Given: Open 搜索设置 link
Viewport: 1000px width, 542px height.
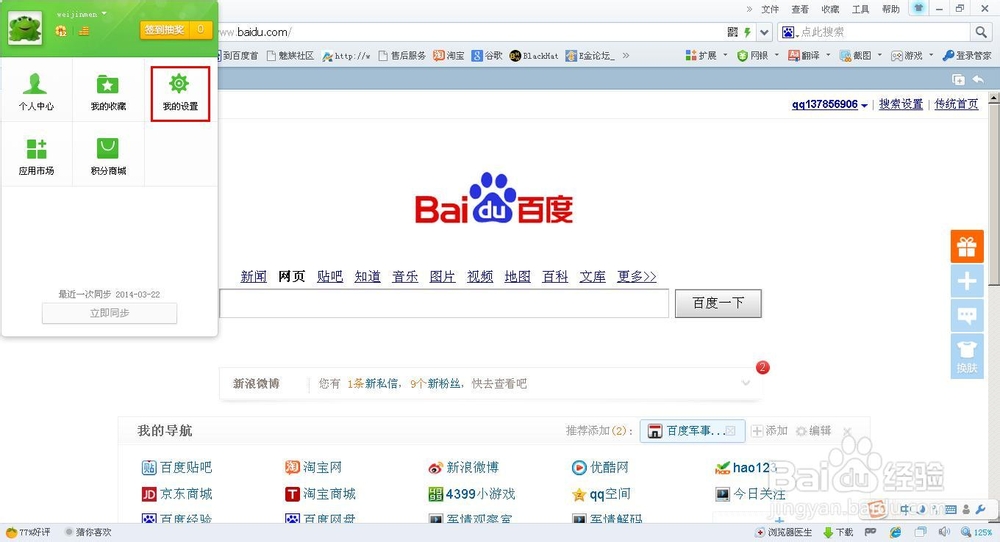Looking at the screenshot, I should point(901,105).
